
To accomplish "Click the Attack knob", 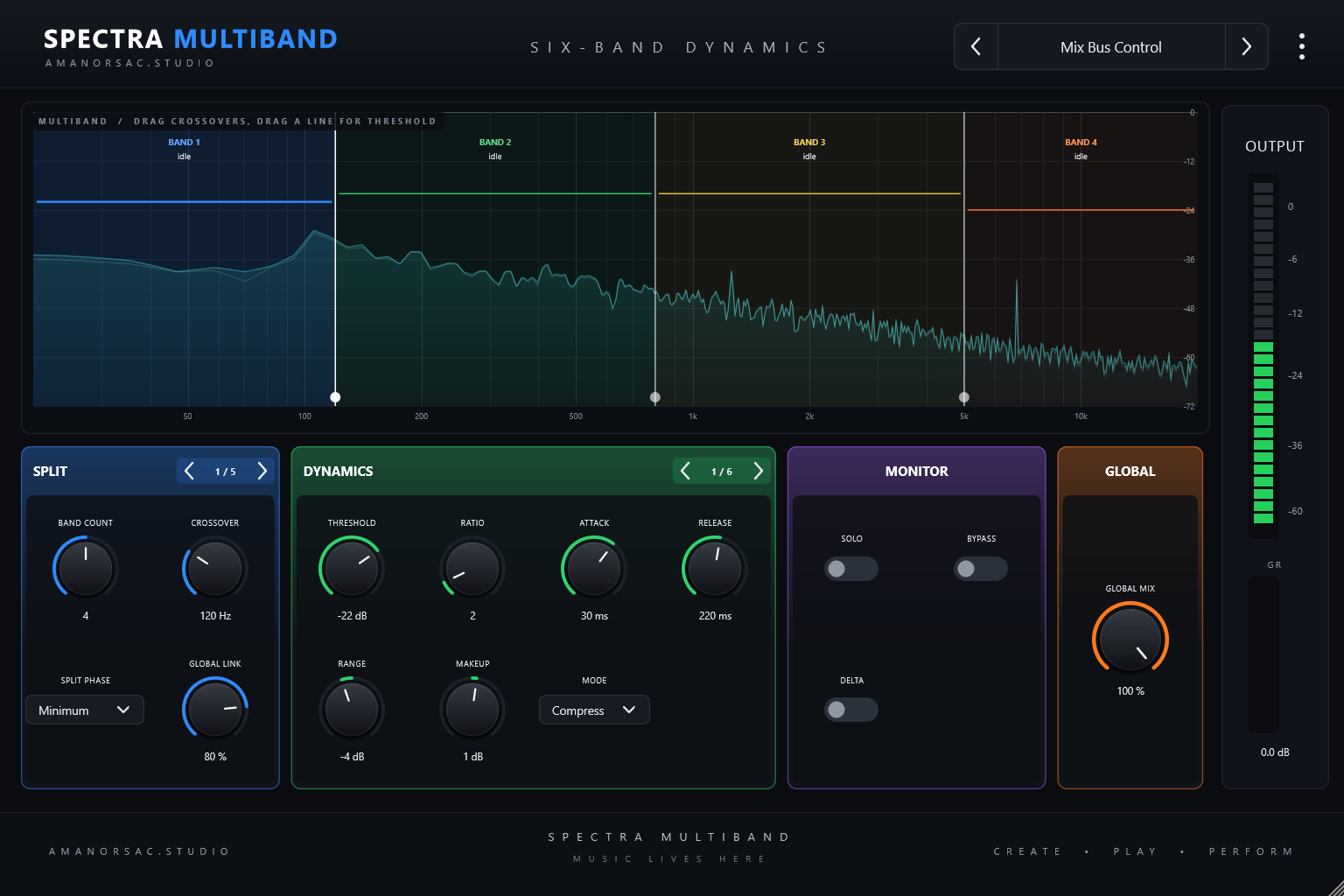I will point(594,567).
